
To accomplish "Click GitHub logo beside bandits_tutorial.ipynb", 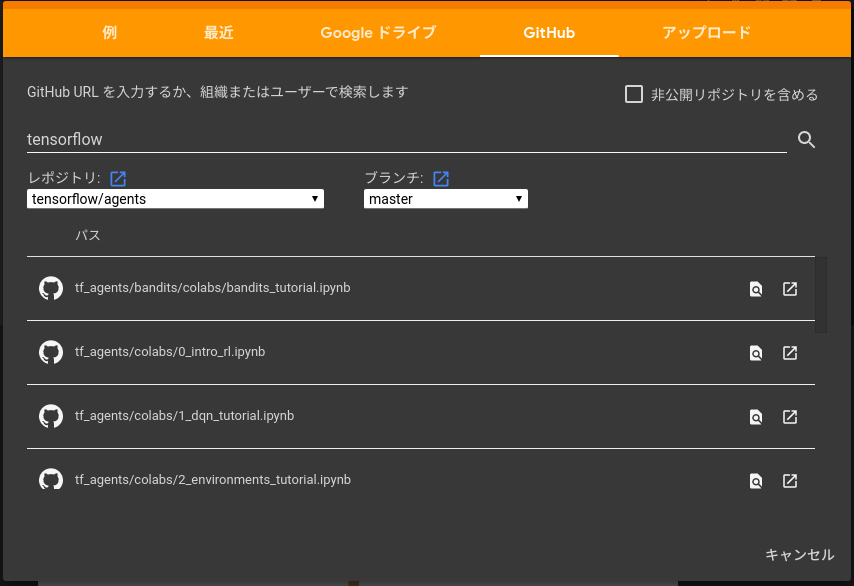I will 51,288.
